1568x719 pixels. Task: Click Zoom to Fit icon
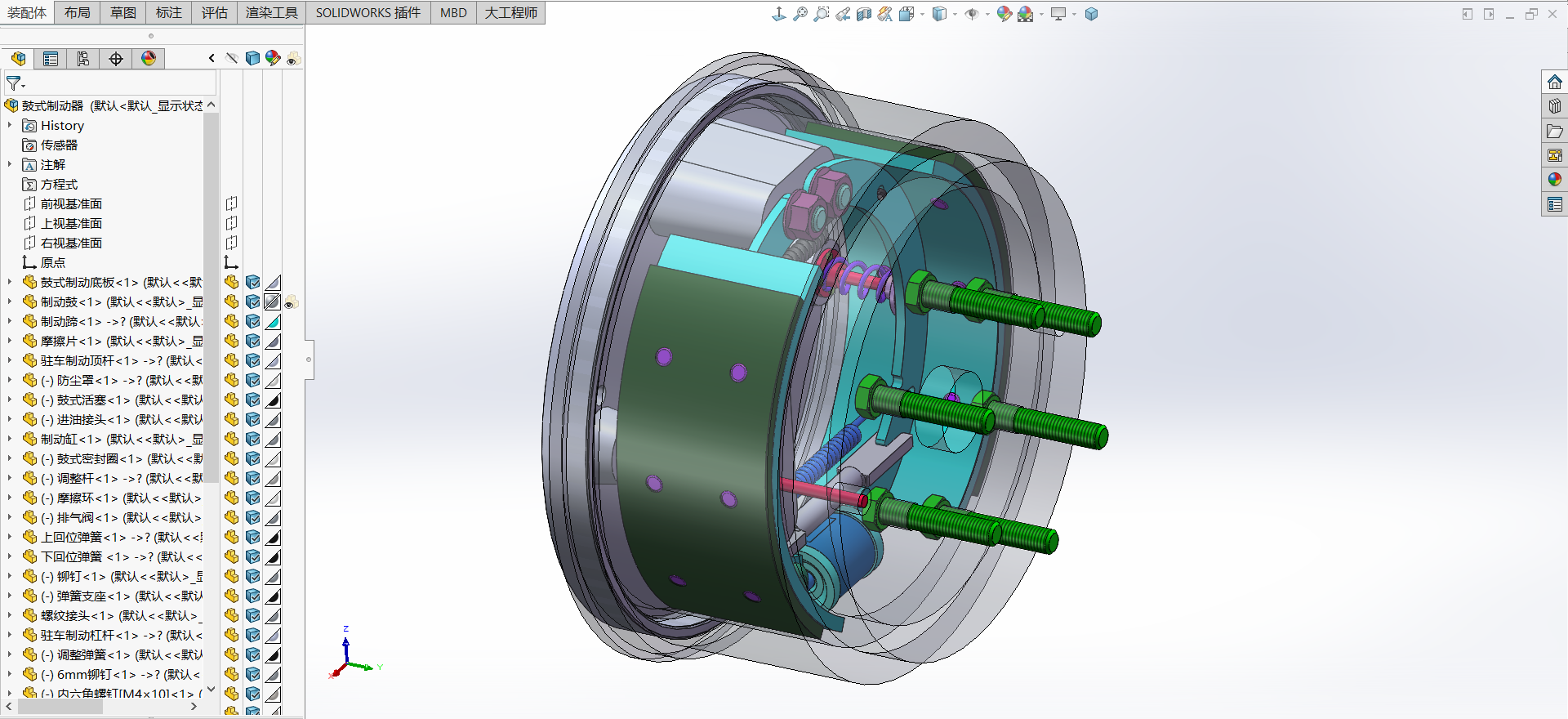800,14
